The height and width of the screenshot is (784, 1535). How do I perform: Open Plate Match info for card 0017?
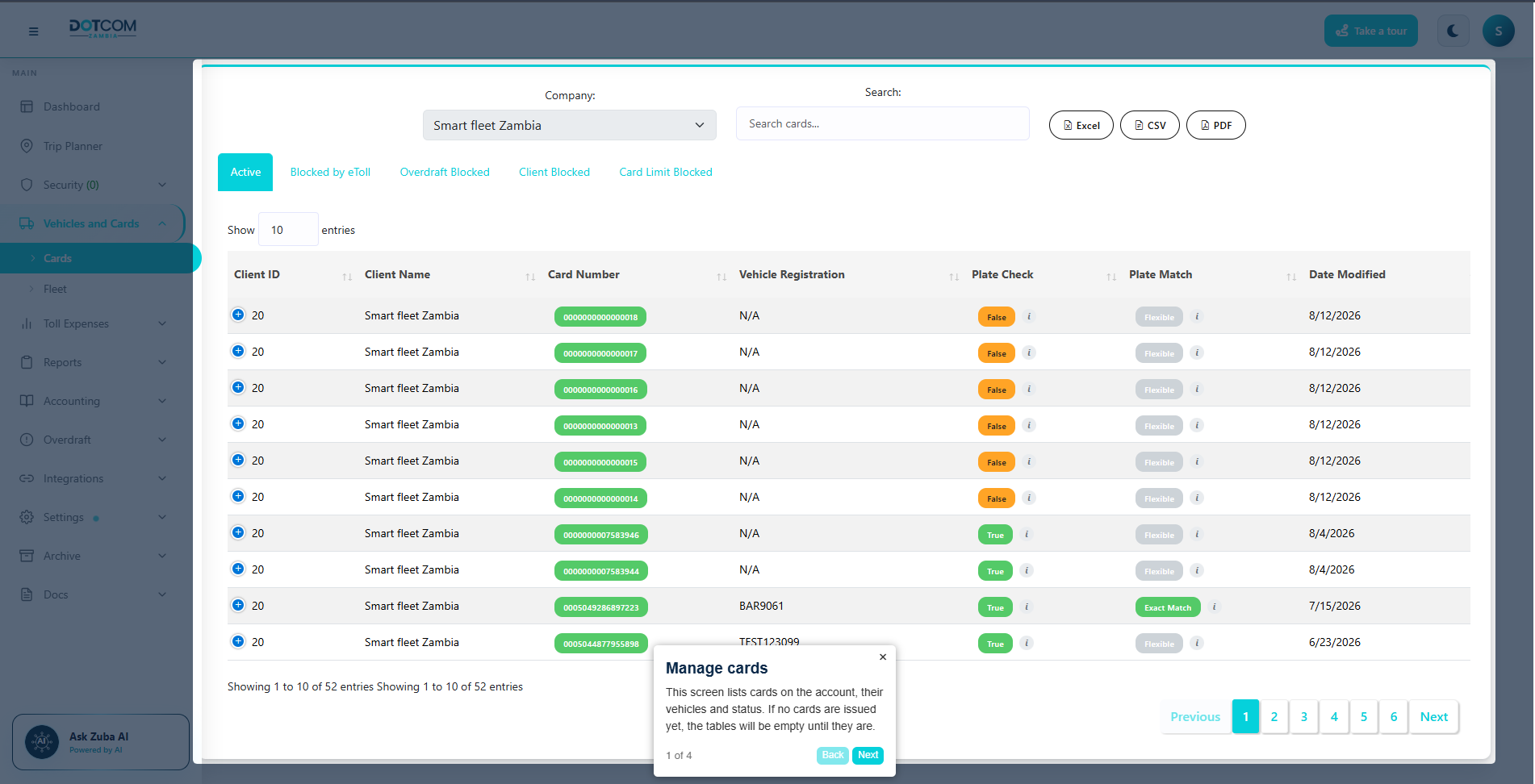coord(1197,352)
